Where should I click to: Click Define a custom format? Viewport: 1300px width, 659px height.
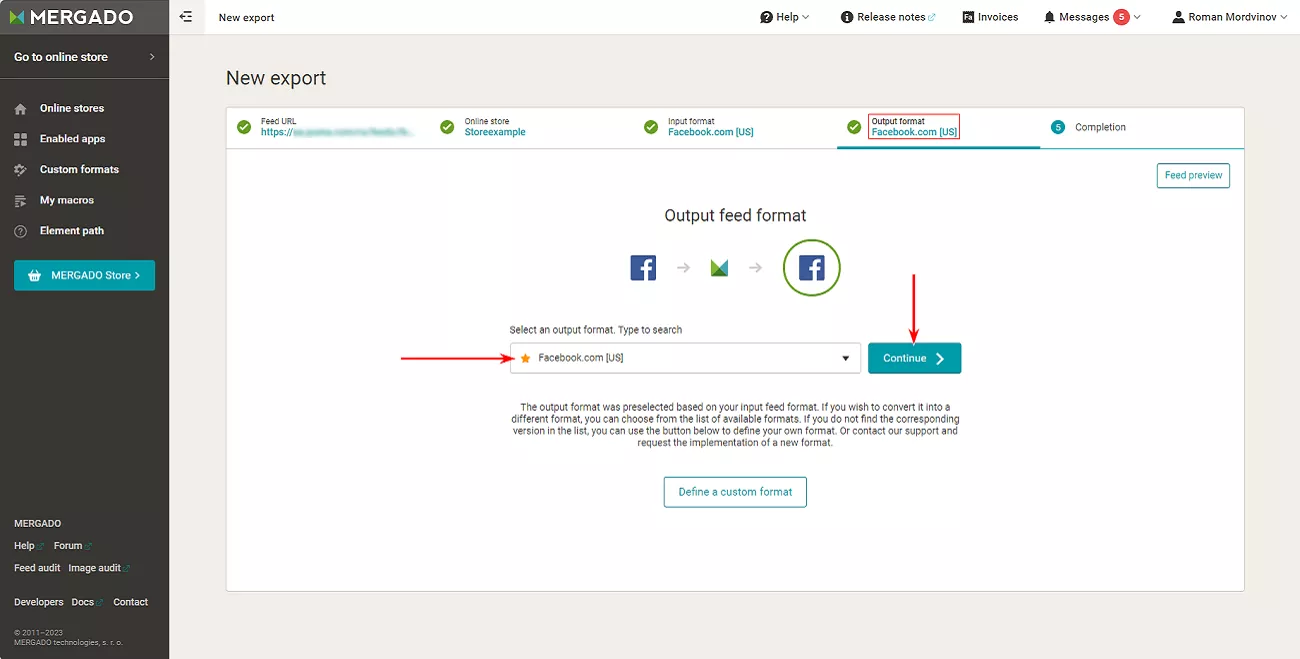point(735,492)
